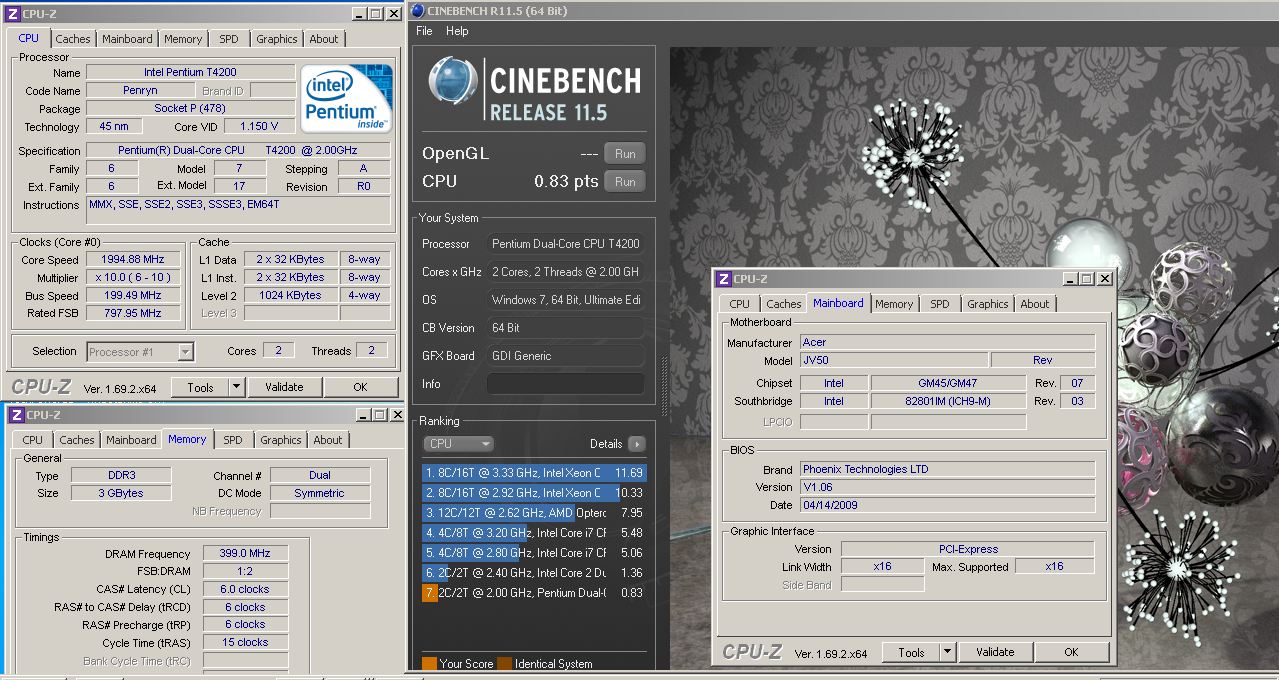Select ranking row 3 AMD Opteron 7.95

[534, 513]
